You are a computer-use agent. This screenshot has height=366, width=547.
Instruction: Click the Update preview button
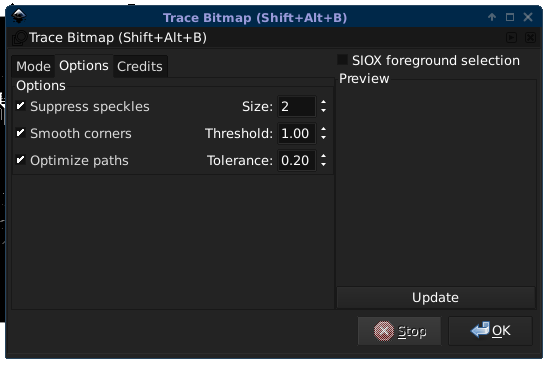coord(435,298)
